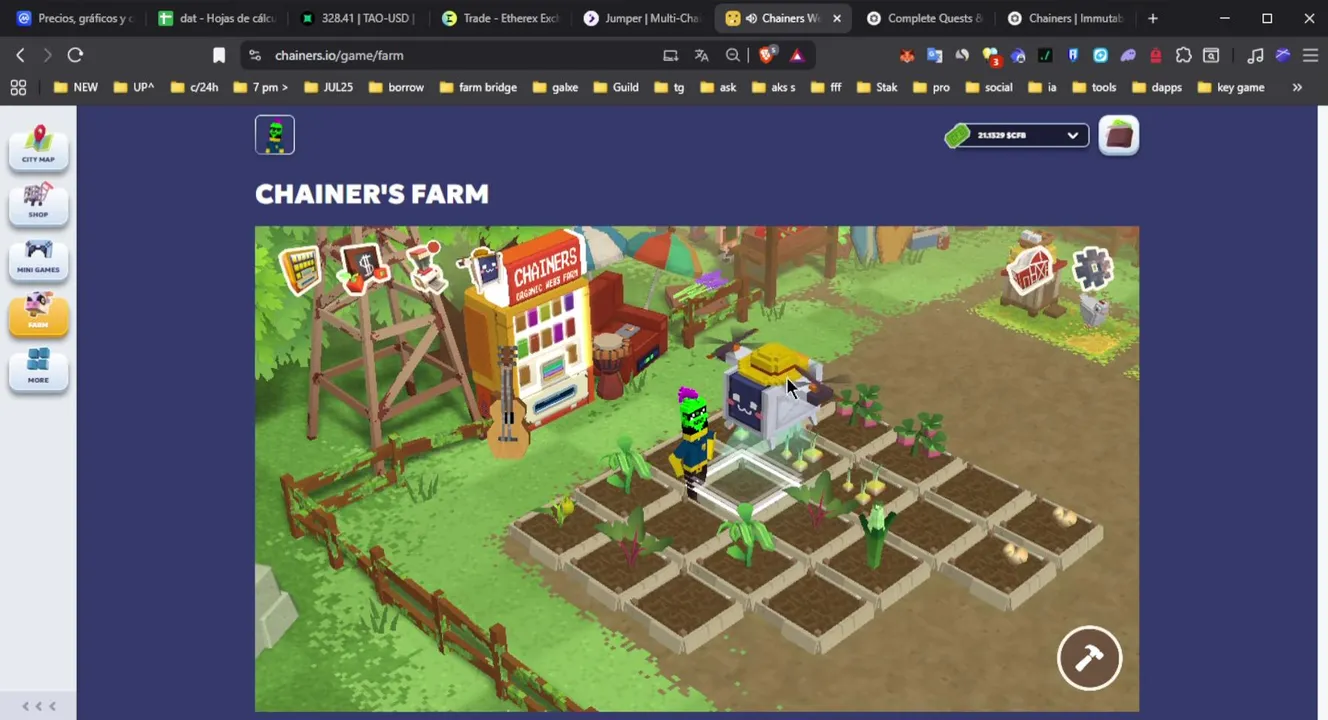The width and height of the screenshot is (1328, 720).
Task: Switch to the Chainers Immutable tab
Action: [1067, 18]
